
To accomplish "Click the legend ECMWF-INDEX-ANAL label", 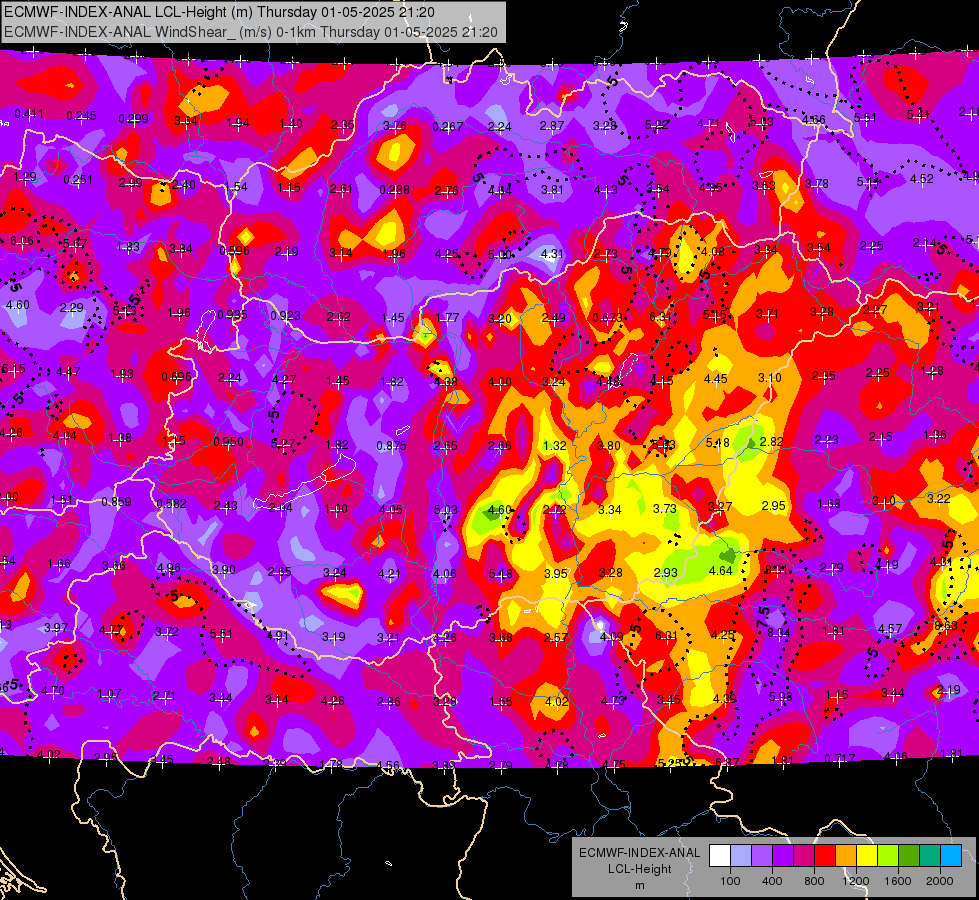I will point(639,853).
